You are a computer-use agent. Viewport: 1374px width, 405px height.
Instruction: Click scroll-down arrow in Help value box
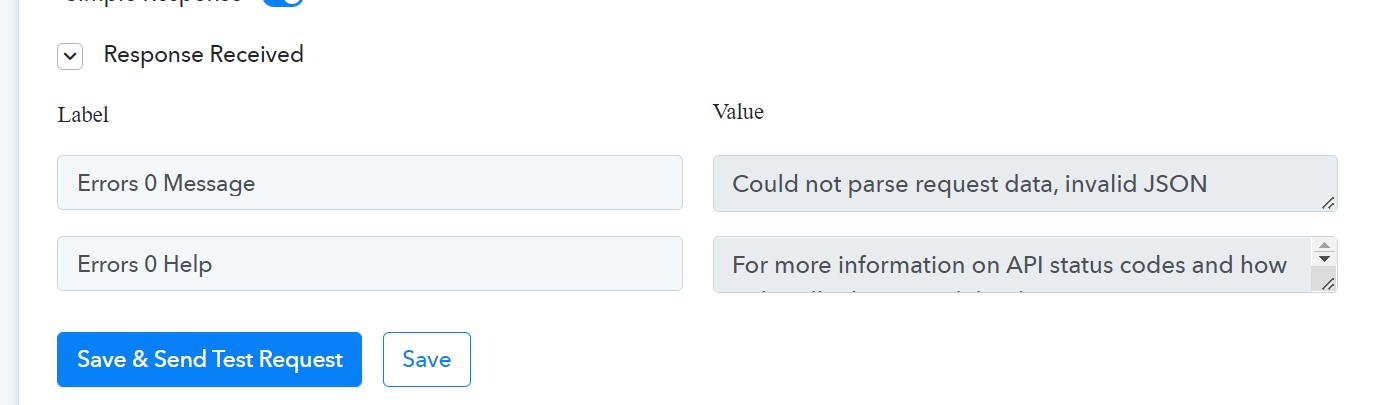pos(1325,258)
